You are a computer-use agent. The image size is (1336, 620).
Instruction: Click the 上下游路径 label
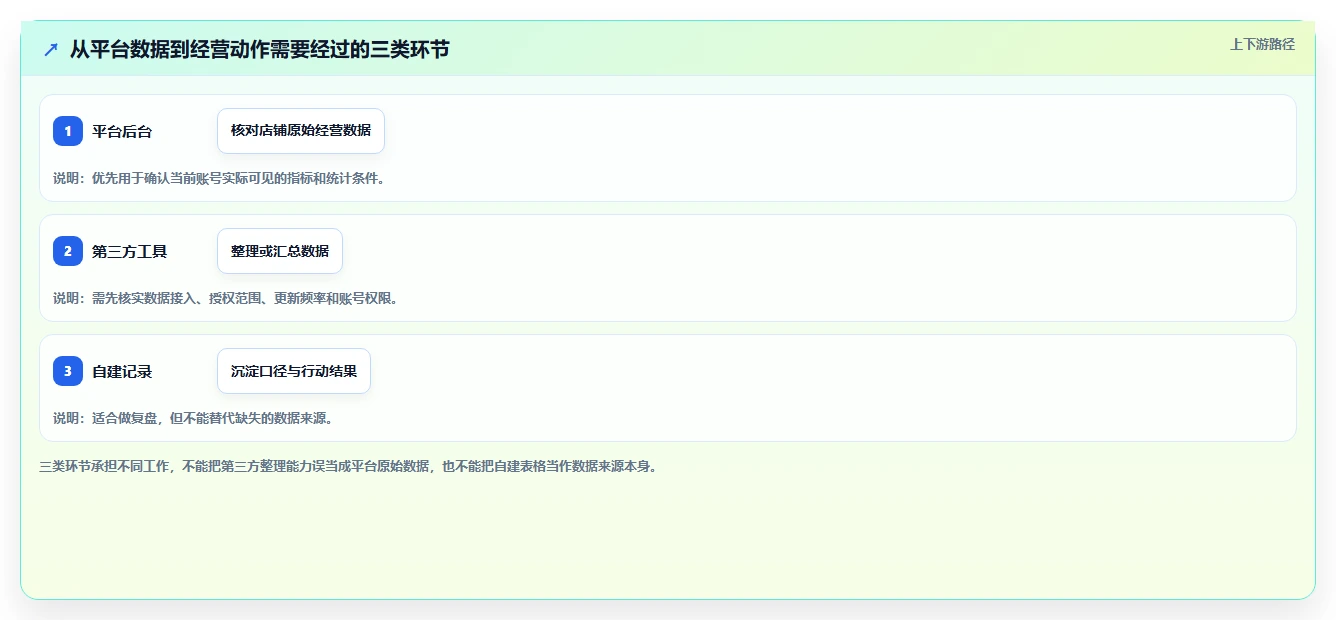pyautogui.click(x=1262, y=44)
